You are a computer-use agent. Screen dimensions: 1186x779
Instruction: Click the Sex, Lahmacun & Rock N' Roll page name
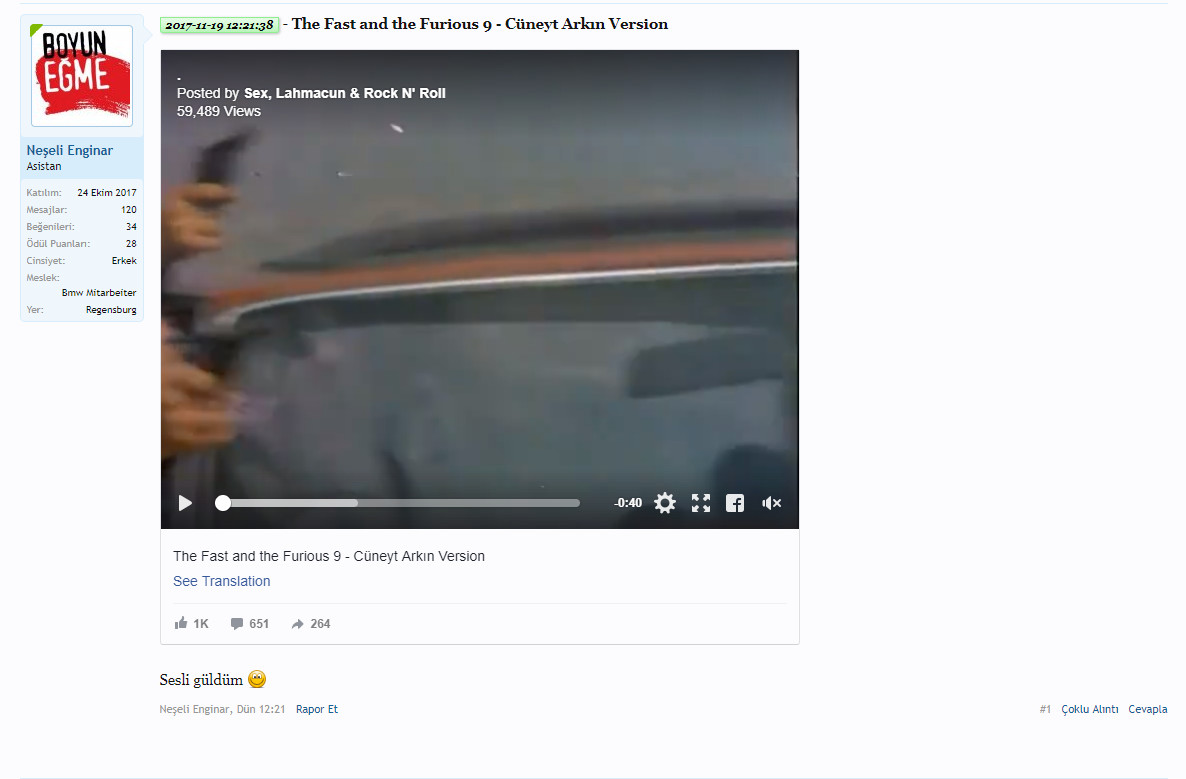point(345,93)
